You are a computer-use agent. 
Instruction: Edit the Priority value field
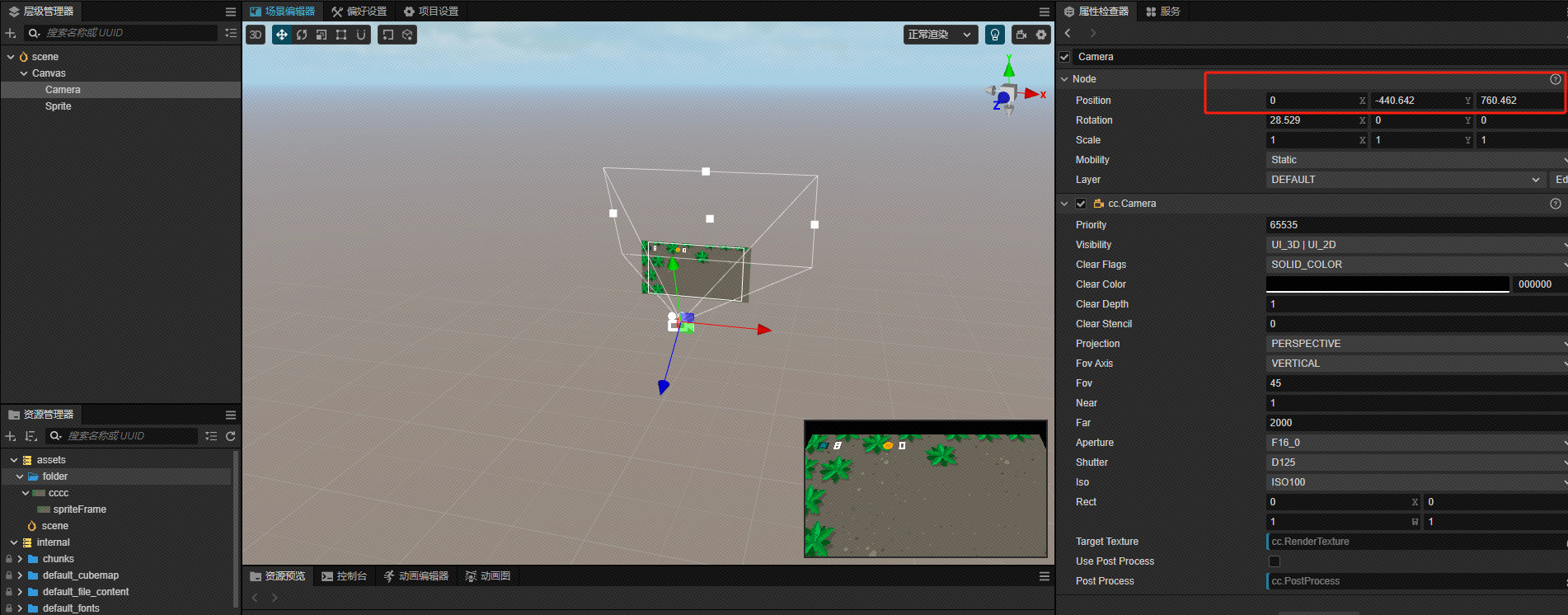1417,225
